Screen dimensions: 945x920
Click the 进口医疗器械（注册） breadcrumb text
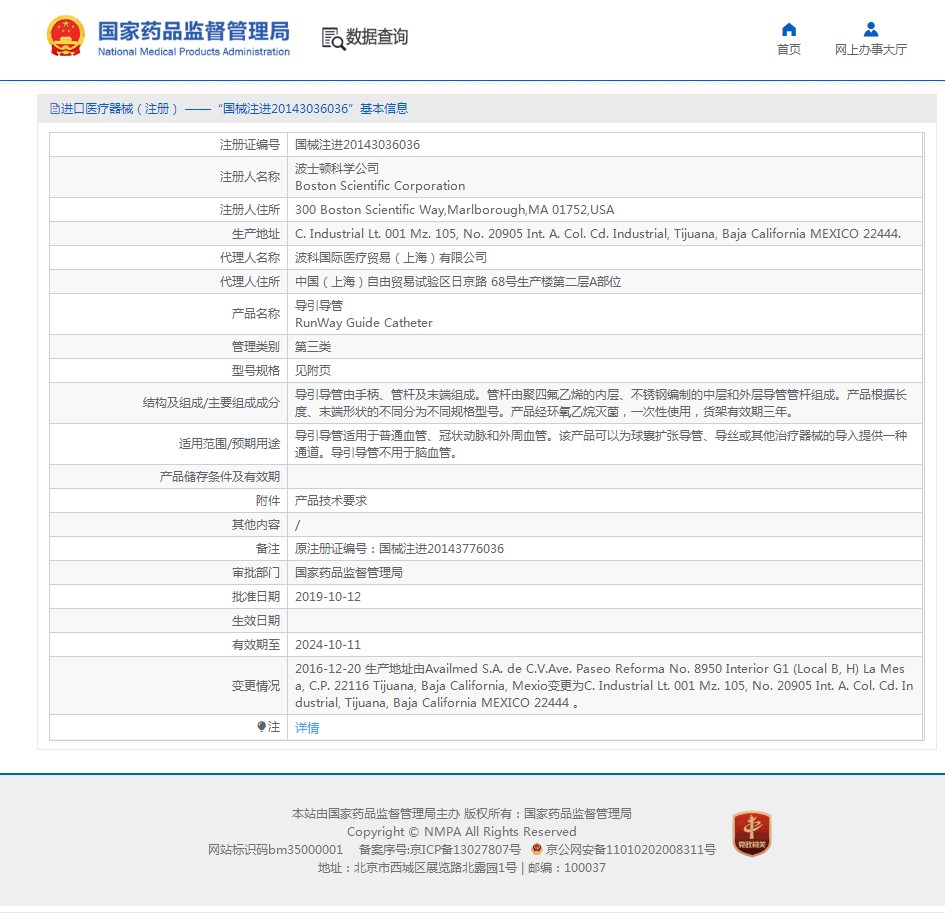coord(119,108)
